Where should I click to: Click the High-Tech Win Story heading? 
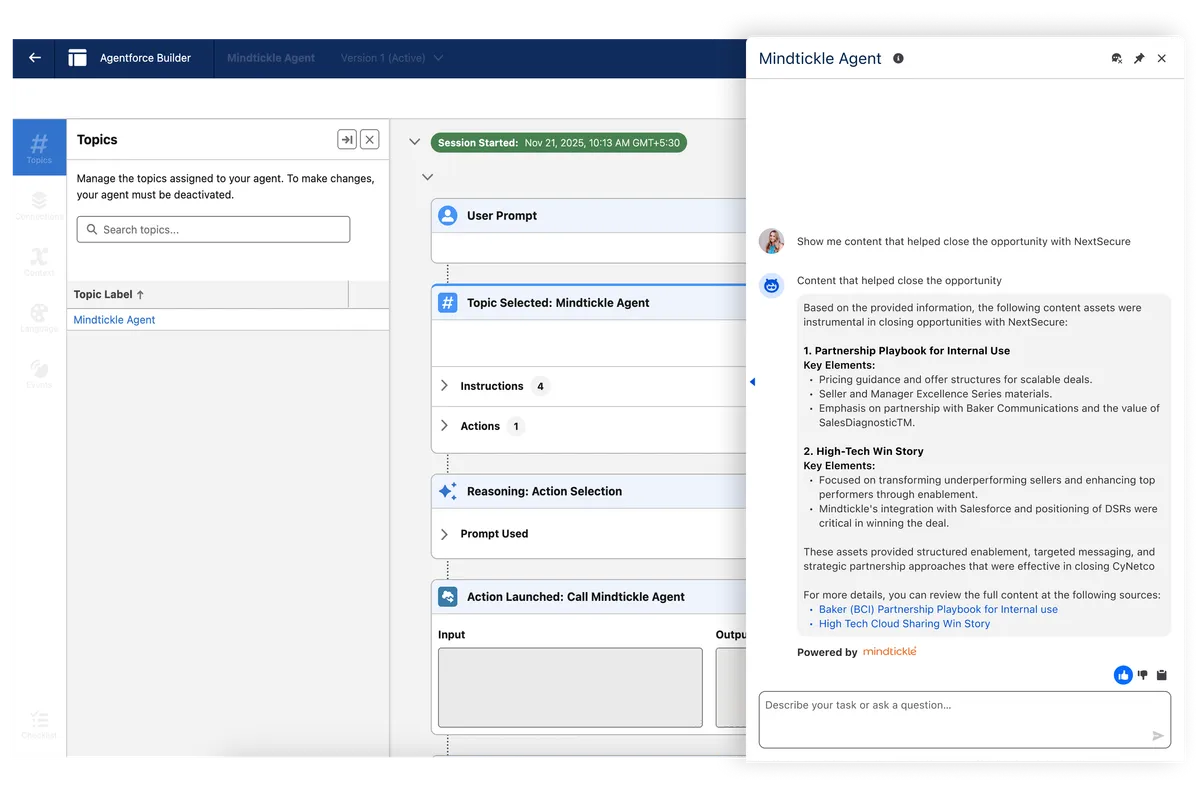pyautogui.click(x=864, y=452)
